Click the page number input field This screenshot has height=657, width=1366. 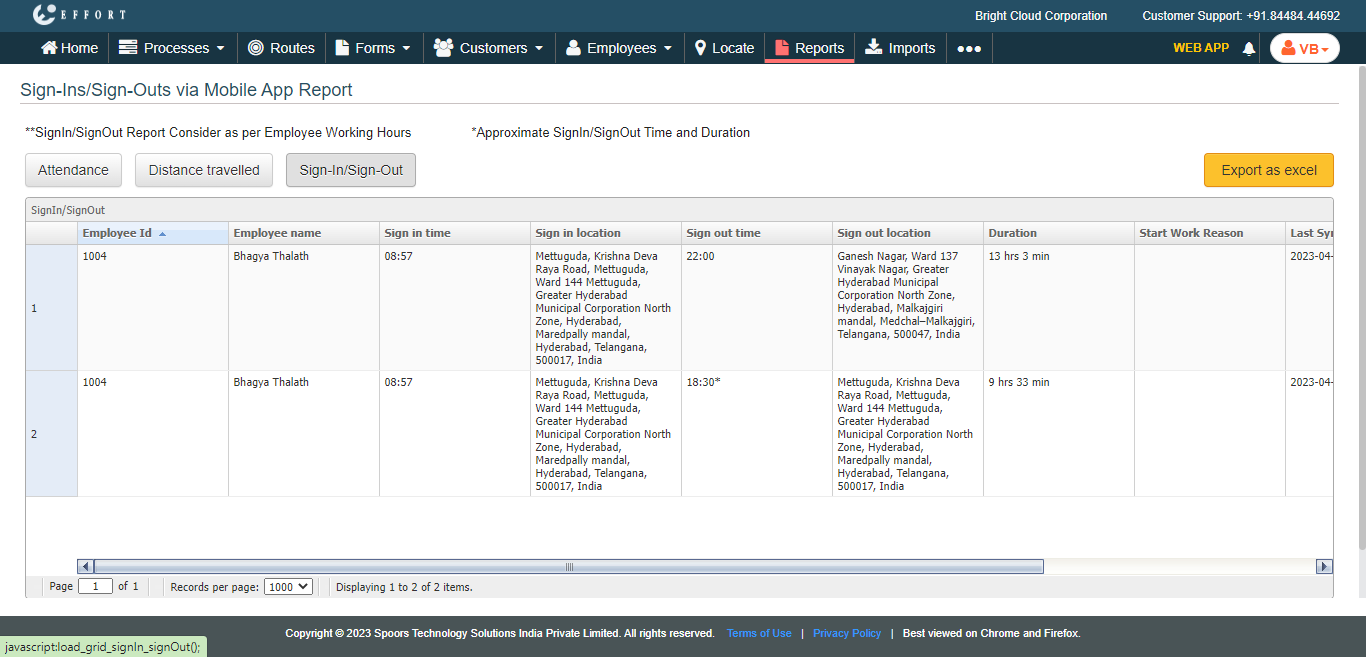pos(95,587)
